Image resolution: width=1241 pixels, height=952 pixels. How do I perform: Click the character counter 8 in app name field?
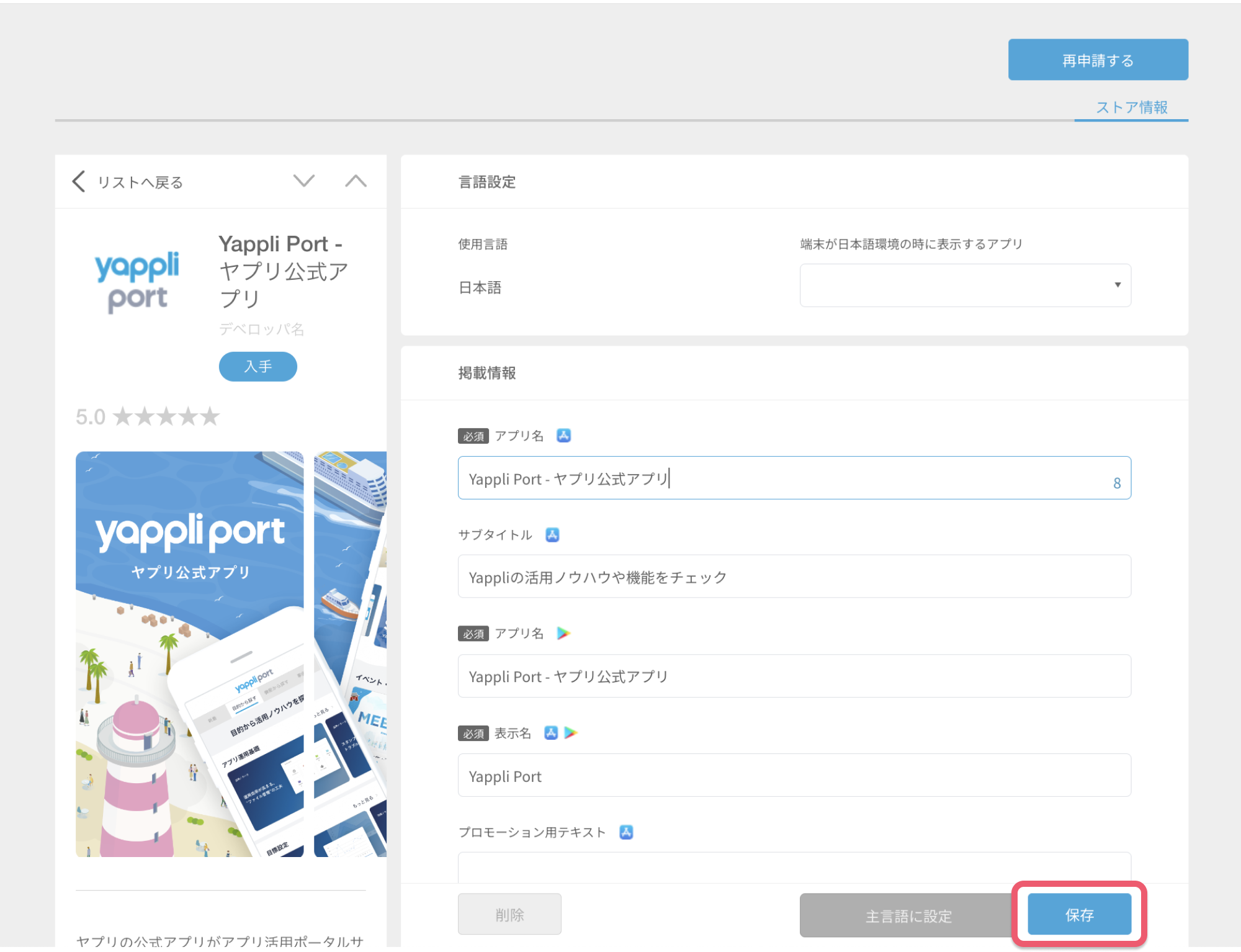pyautogui.click(x=1116, y=483)
